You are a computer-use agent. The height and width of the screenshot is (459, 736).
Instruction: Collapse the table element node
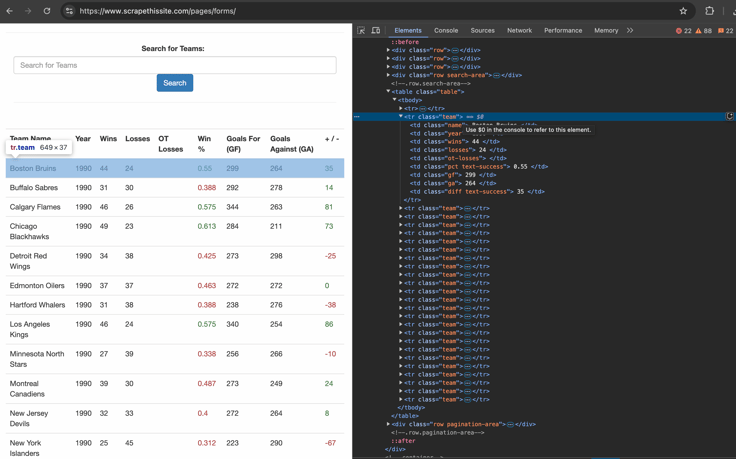[389, 92]
